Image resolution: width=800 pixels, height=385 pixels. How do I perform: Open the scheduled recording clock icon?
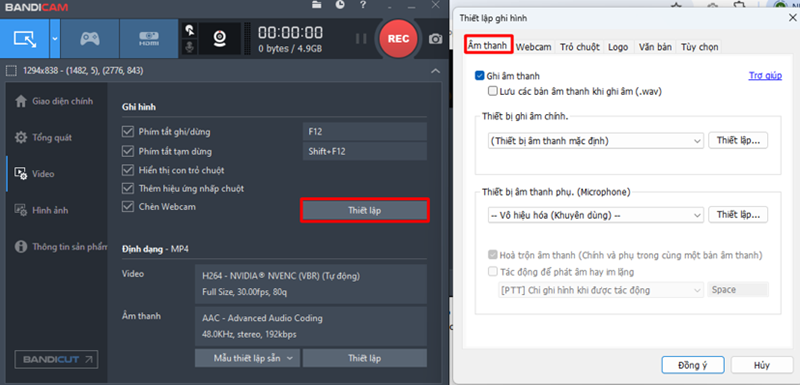point(340,5)
